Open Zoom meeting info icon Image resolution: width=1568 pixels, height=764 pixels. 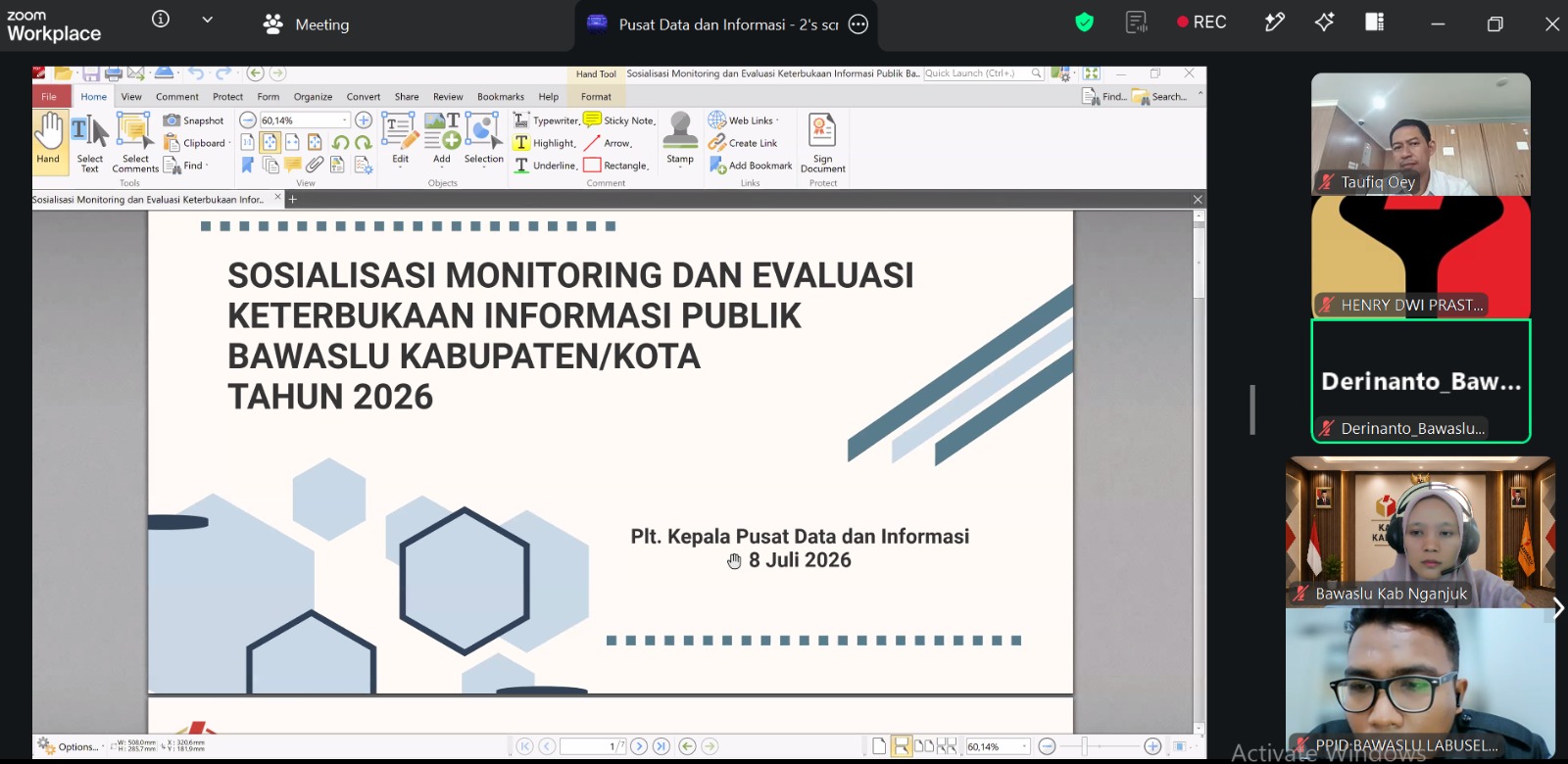pyautogui.click(x=161, y=20)
